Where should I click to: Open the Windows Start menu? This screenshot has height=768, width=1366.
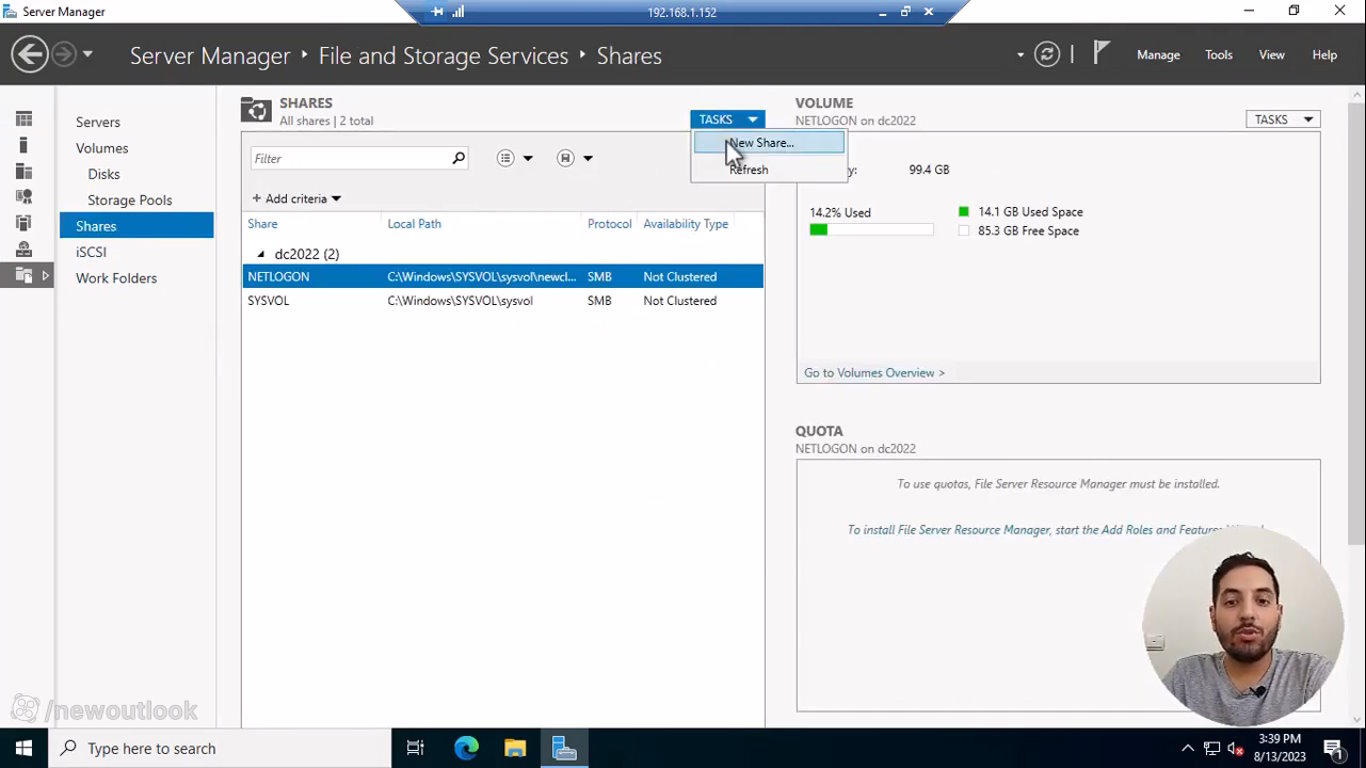(x=23, y=748)
